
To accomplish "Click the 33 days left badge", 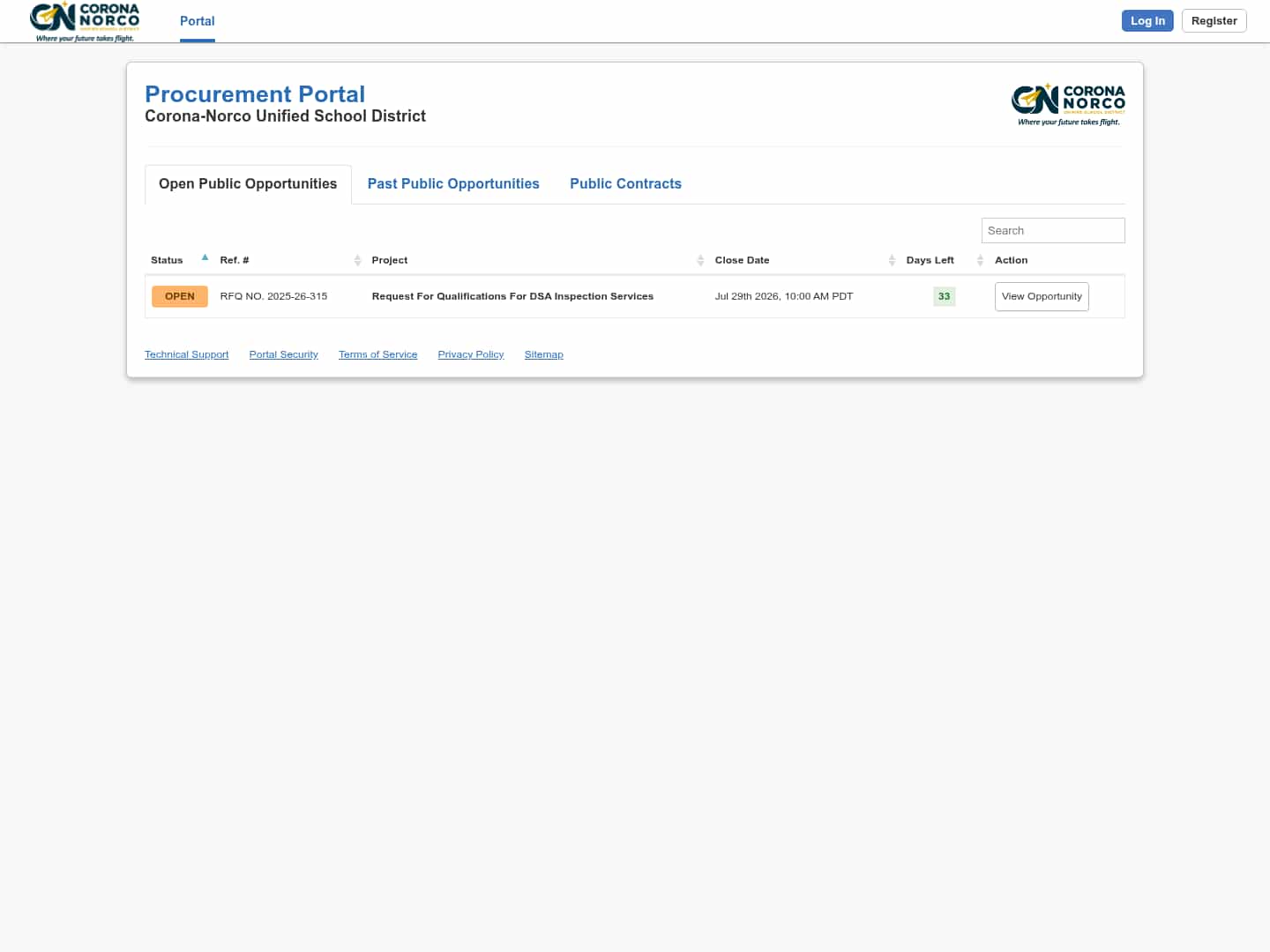I will (x=944, y=297).
